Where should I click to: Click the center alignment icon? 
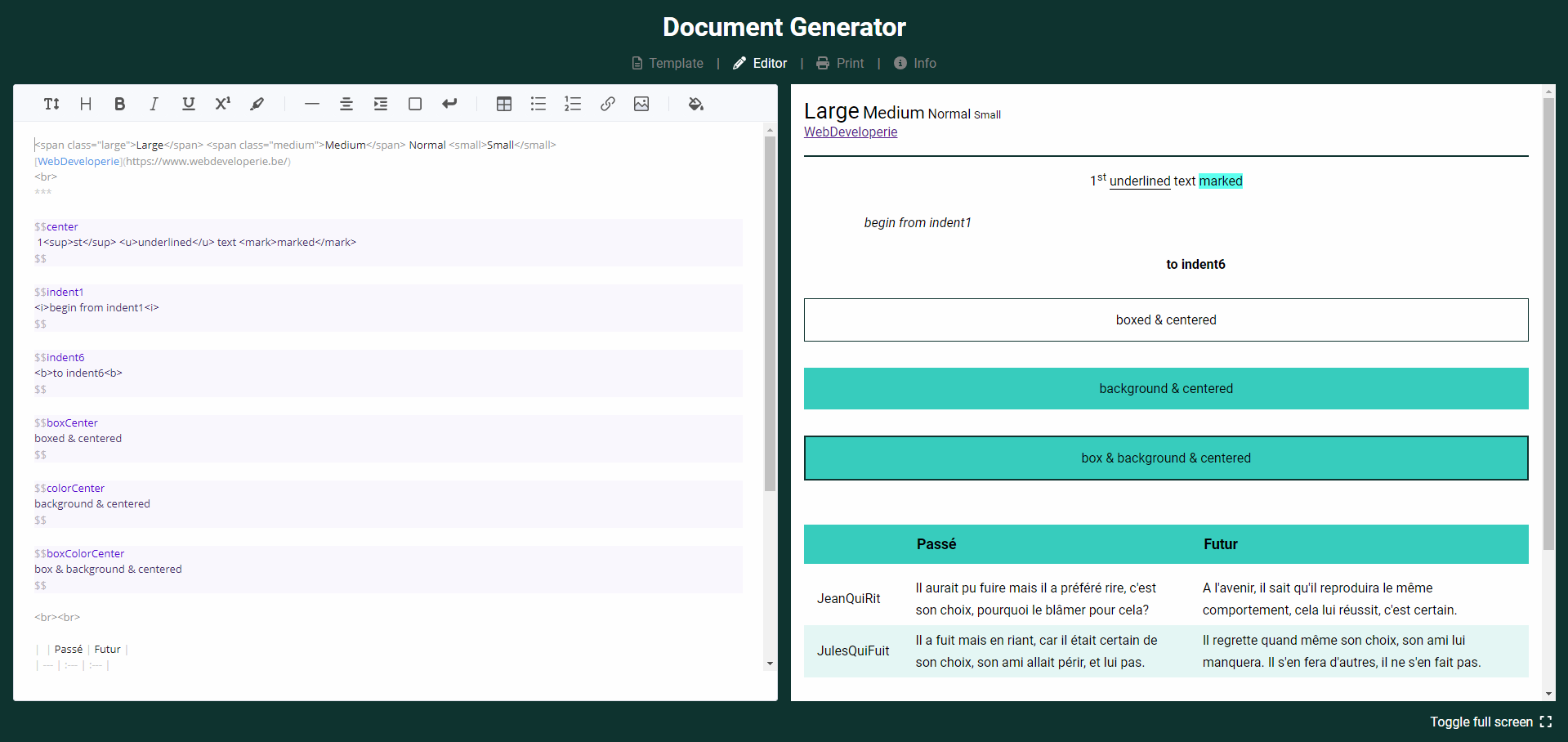point(346,104)
